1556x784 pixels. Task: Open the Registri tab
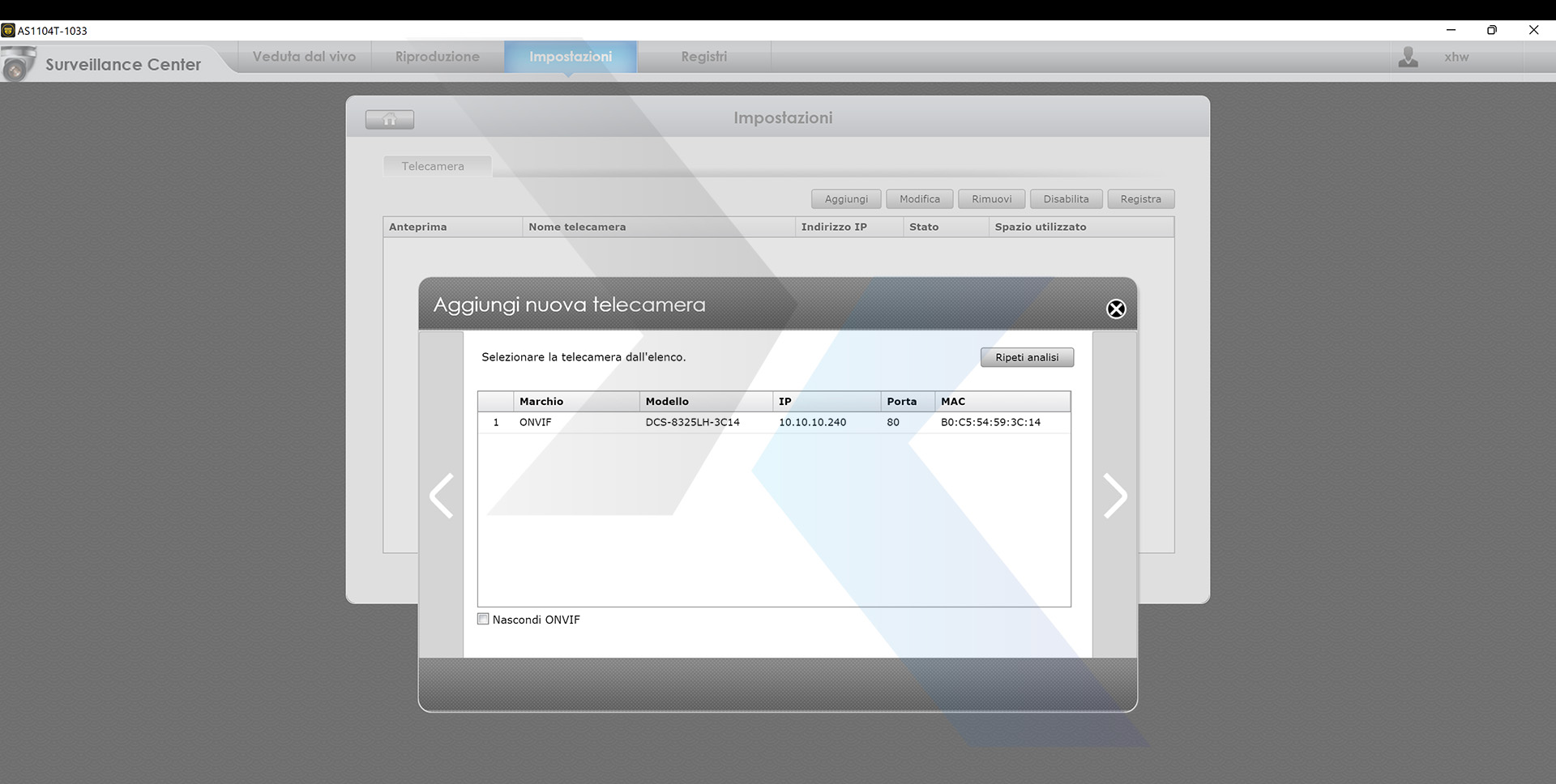point(703,57)
